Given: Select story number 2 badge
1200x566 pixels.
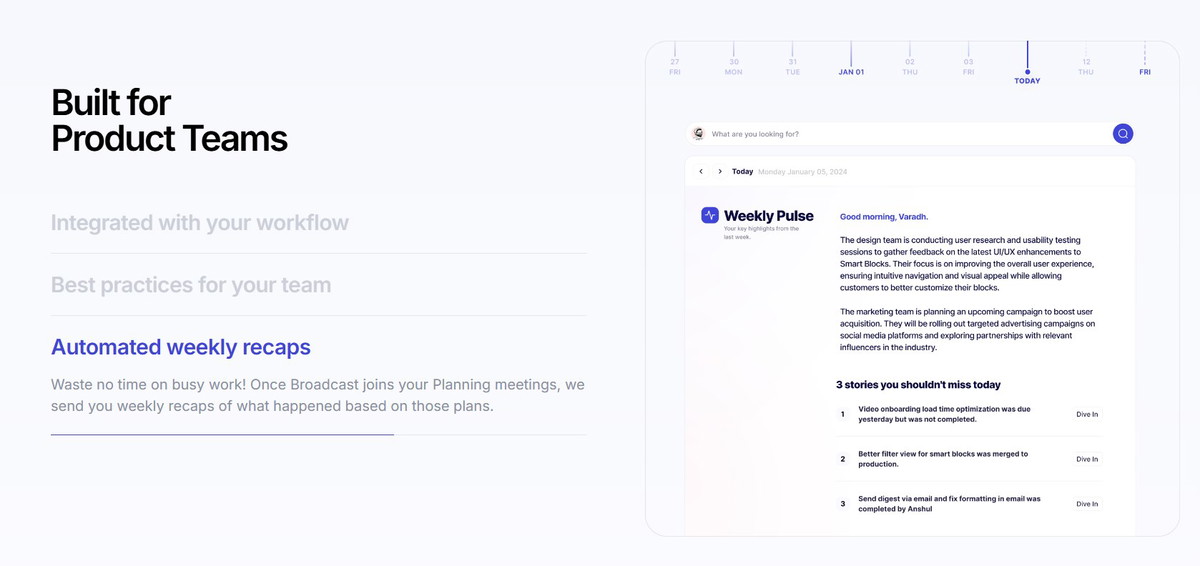Looking at the screenshot, I should (843, 459).
